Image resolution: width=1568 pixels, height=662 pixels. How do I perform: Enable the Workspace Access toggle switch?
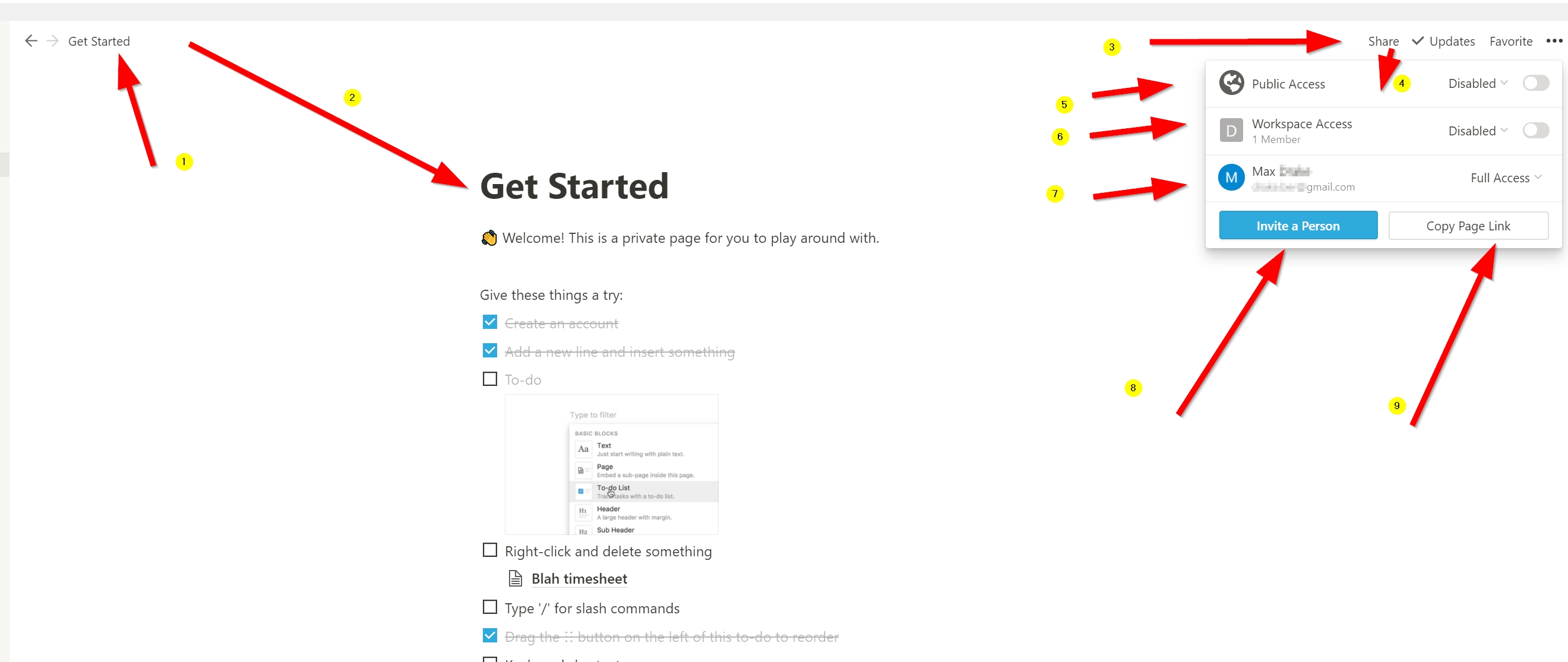pyautogui.click(x=1535, y=130)
